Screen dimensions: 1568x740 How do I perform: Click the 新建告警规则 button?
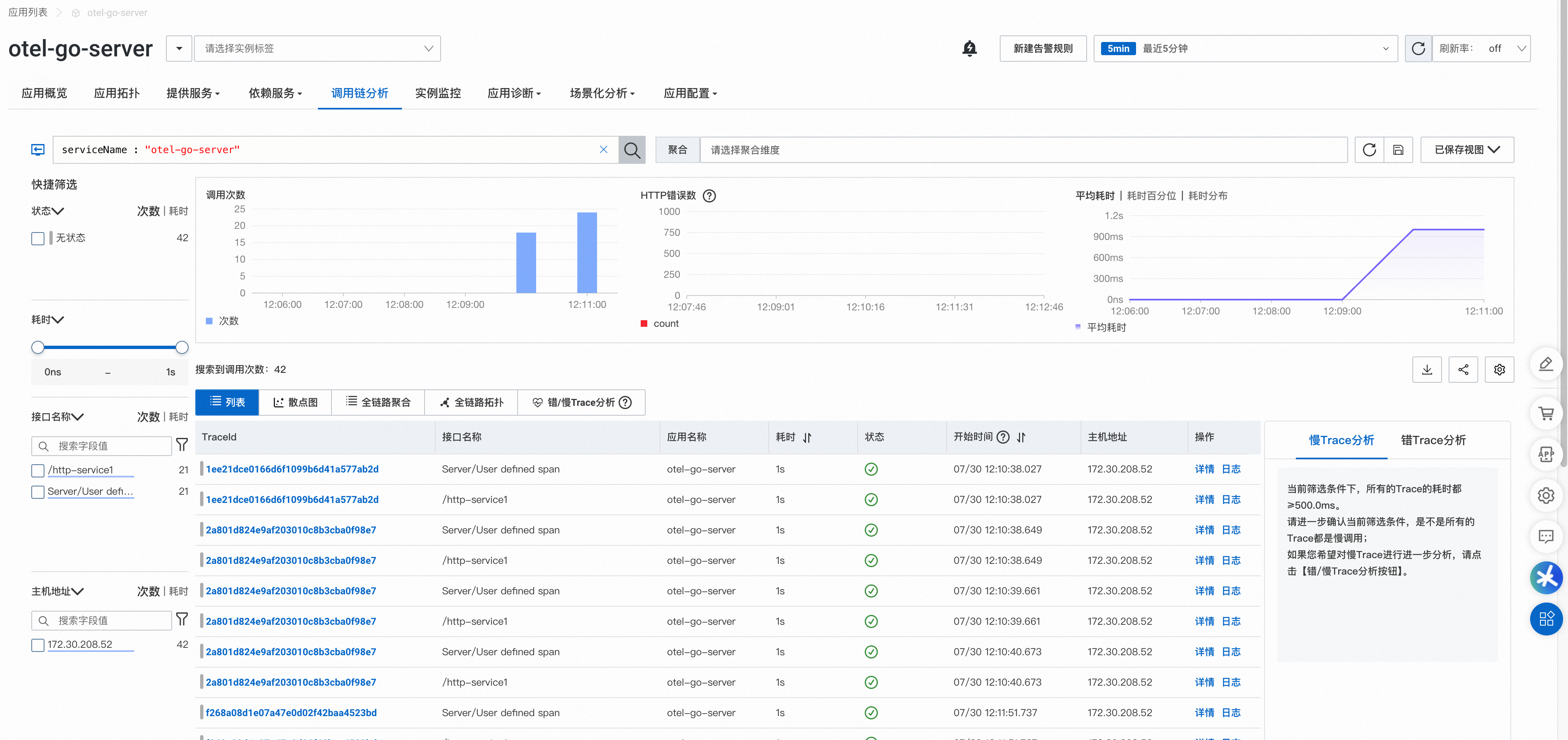pyautogui.click(x=1043, y=48)
